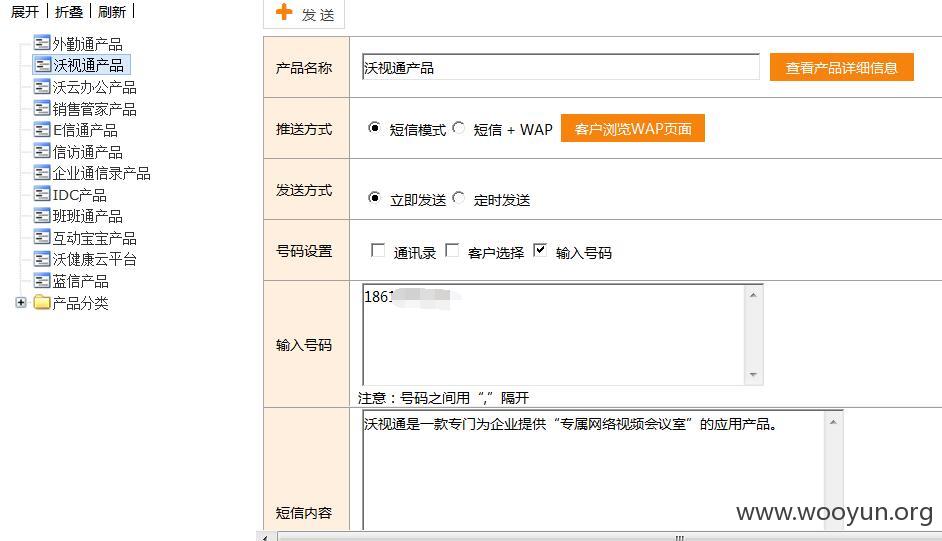Select the 短信模式 radio button
Image resolution: width=942 pixels, height=541 pixels.
click(374, 128)
